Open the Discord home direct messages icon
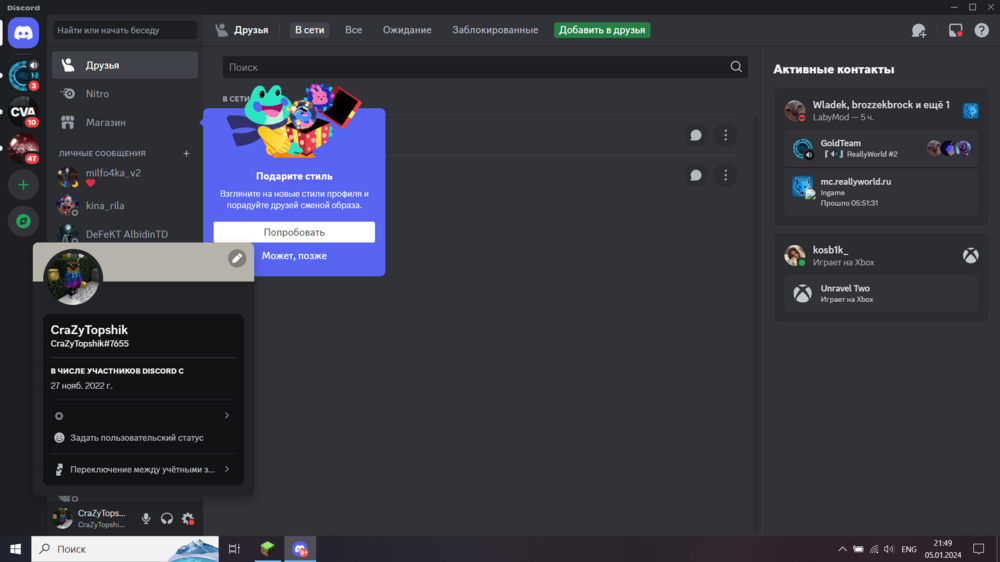Screen dimensions: 1000x562 (24, 33)
